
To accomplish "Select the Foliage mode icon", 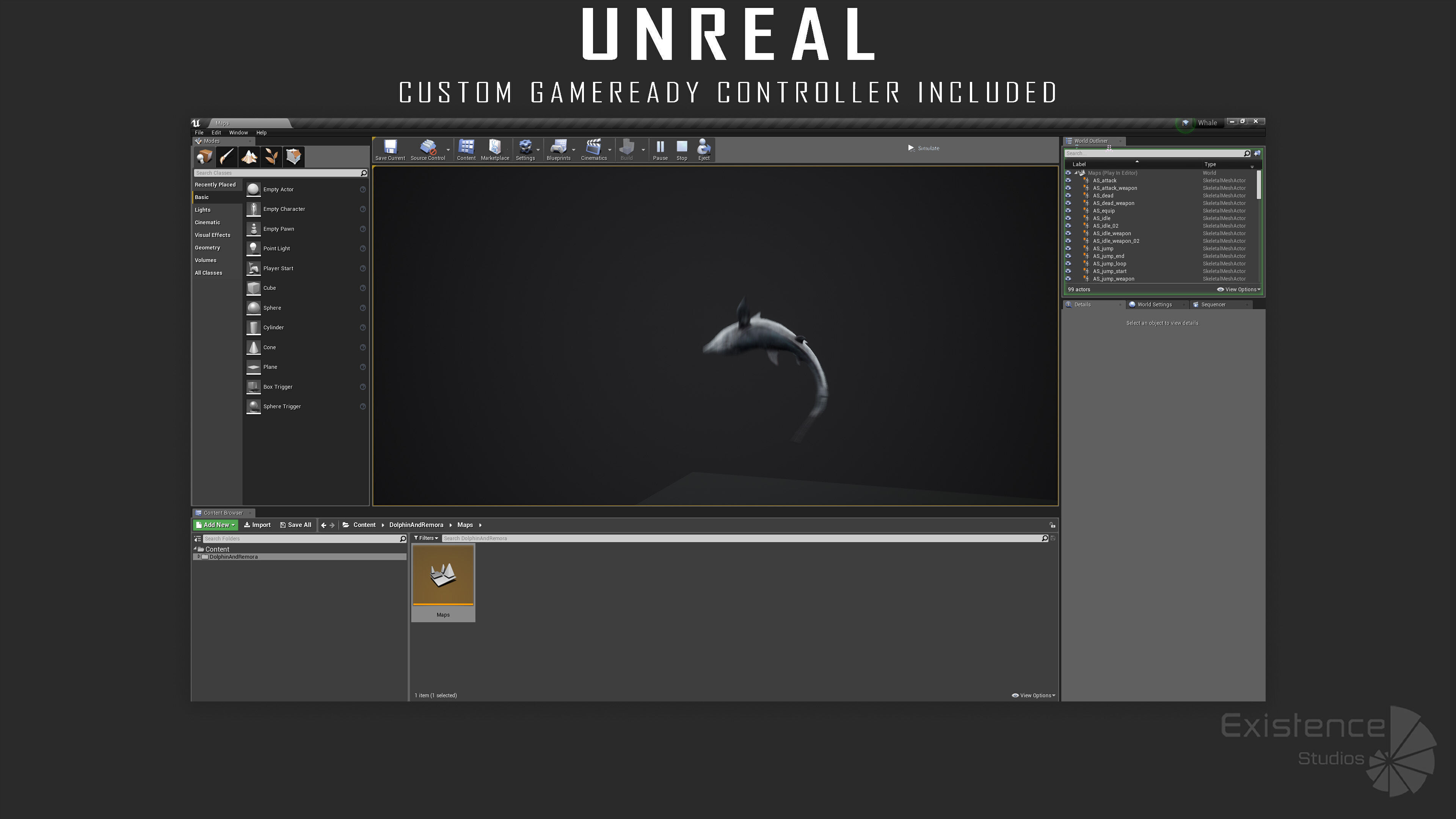I will (271, 157).
